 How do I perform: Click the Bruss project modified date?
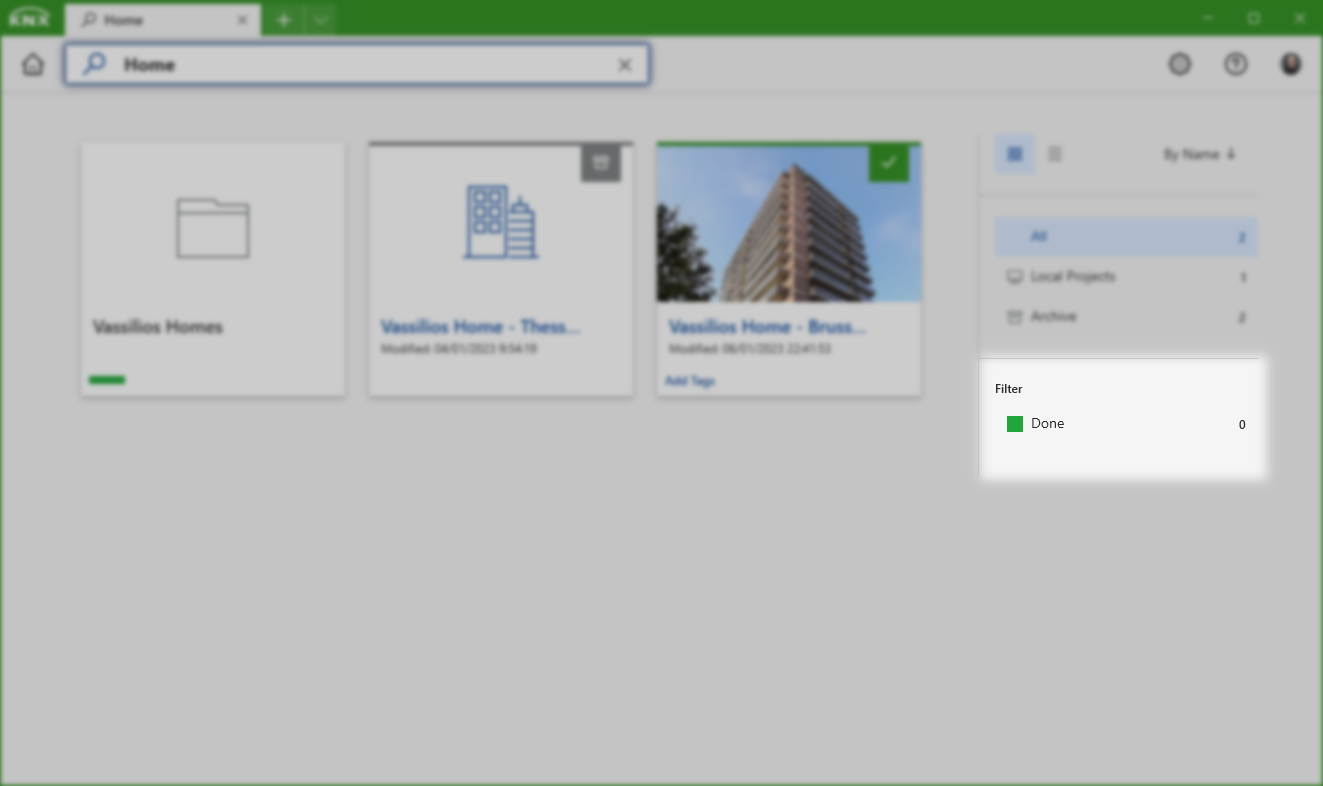coord(750,349)
